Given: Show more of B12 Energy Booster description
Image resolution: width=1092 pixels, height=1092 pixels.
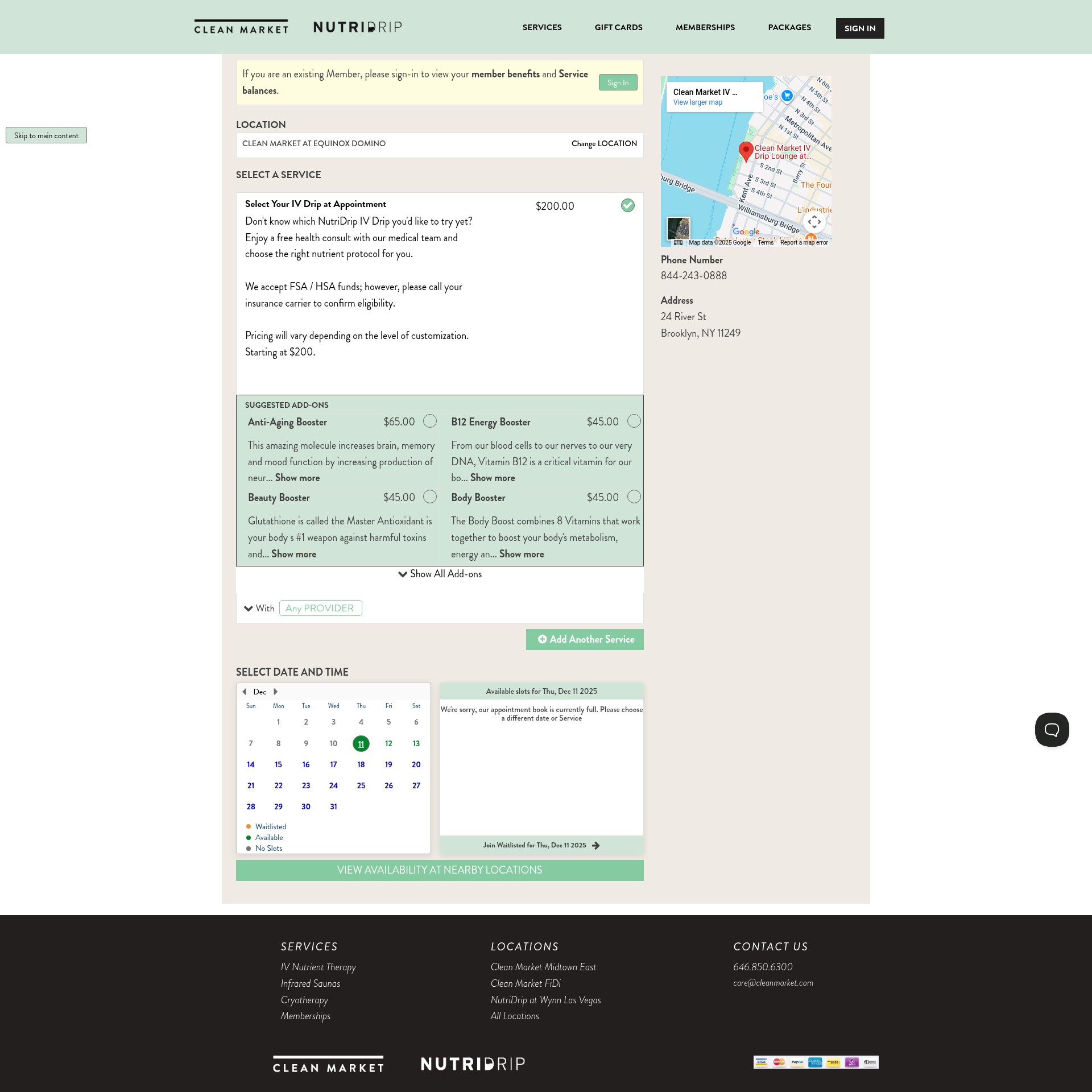Looking at the screenshot, I should pyautogui.click(x=493, y=478).
